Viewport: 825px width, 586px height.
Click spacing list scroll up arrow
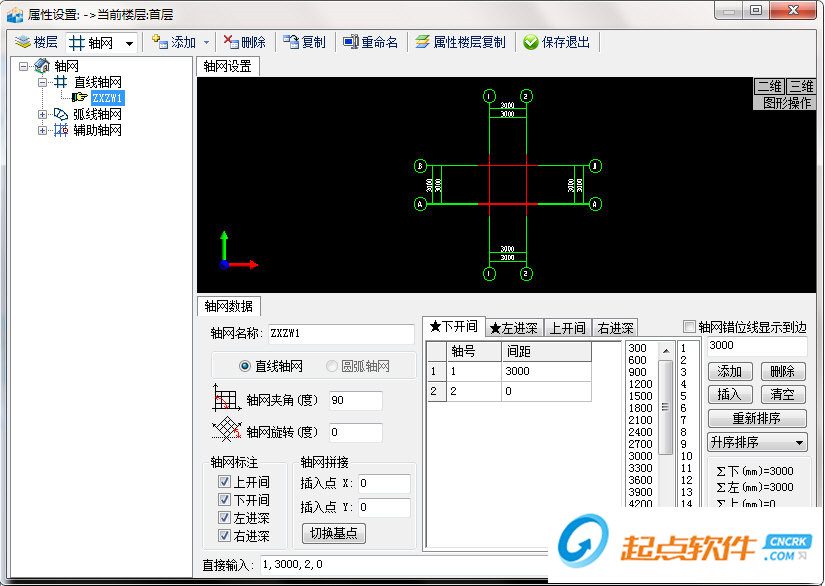click(x=666, y=350)
